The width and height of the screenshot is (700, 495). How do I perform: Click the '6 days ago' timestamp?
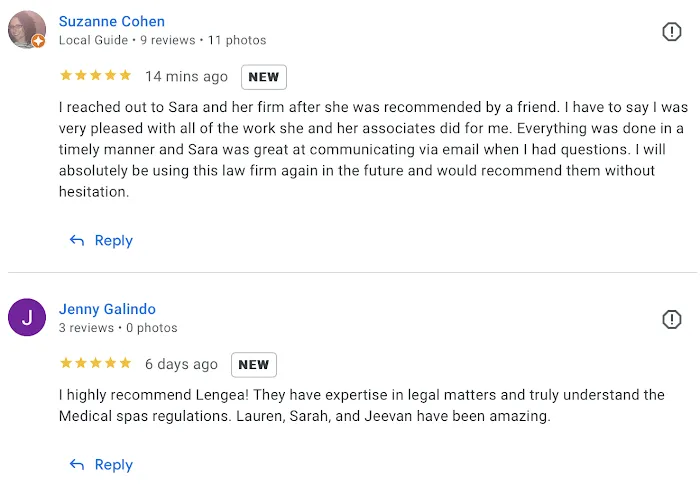[x=181, y=365]
